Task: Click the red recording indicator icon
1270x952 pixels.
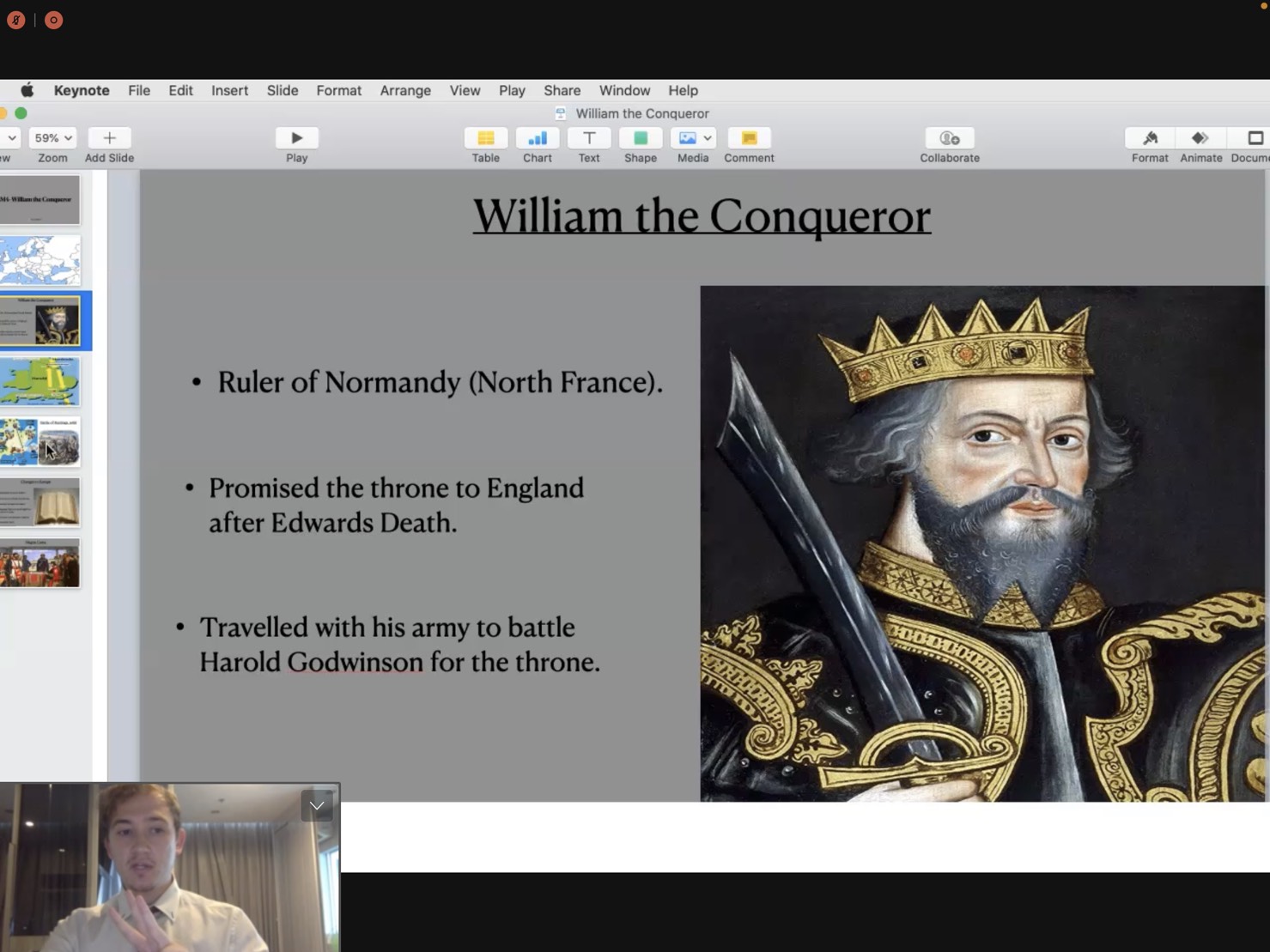Action: (x=53, y=20)
